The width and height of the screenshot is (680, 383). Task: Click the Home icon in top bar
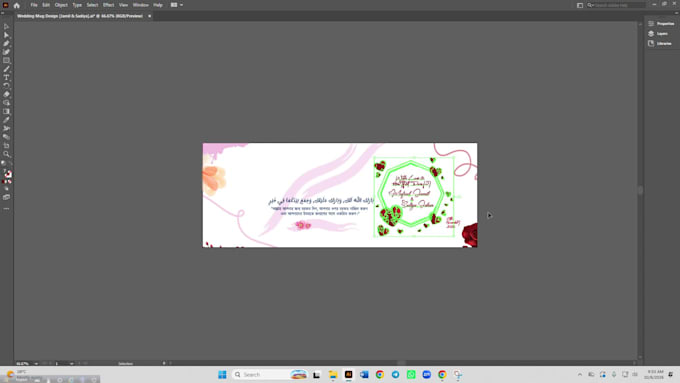click(x=16, y=5)
